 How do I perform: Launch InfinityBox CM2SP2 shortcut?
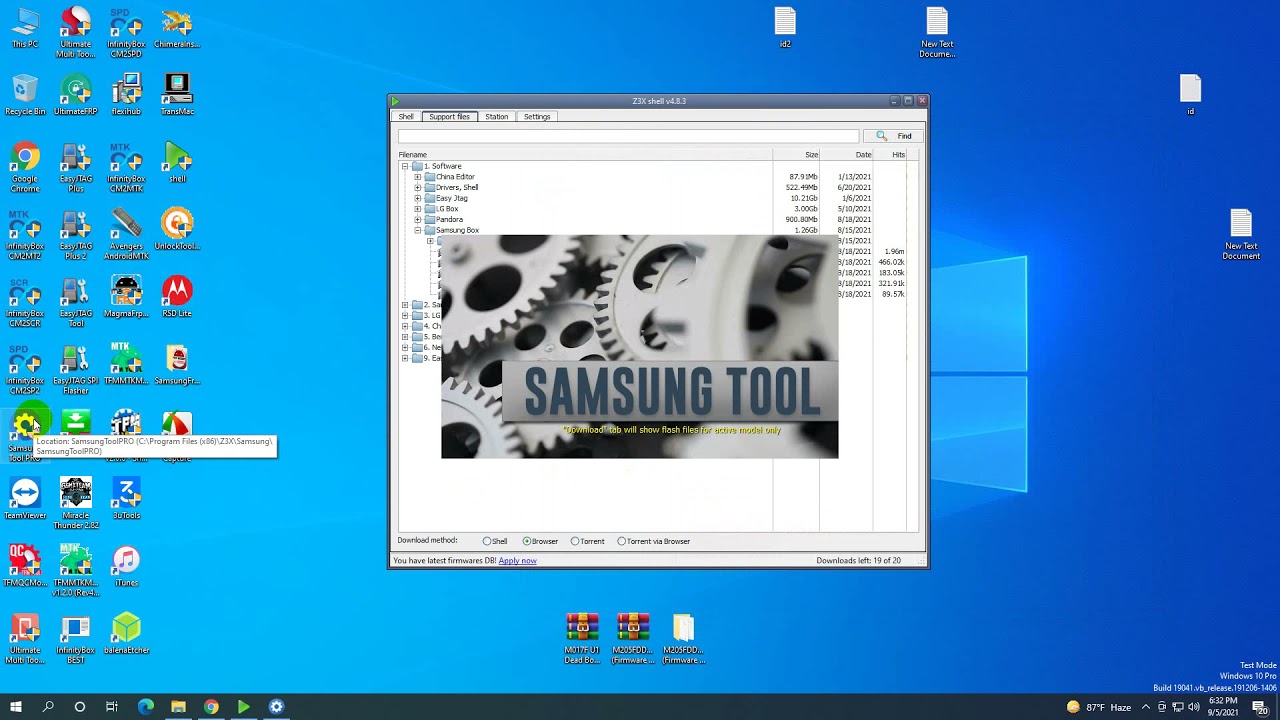(x=25, y=369)
